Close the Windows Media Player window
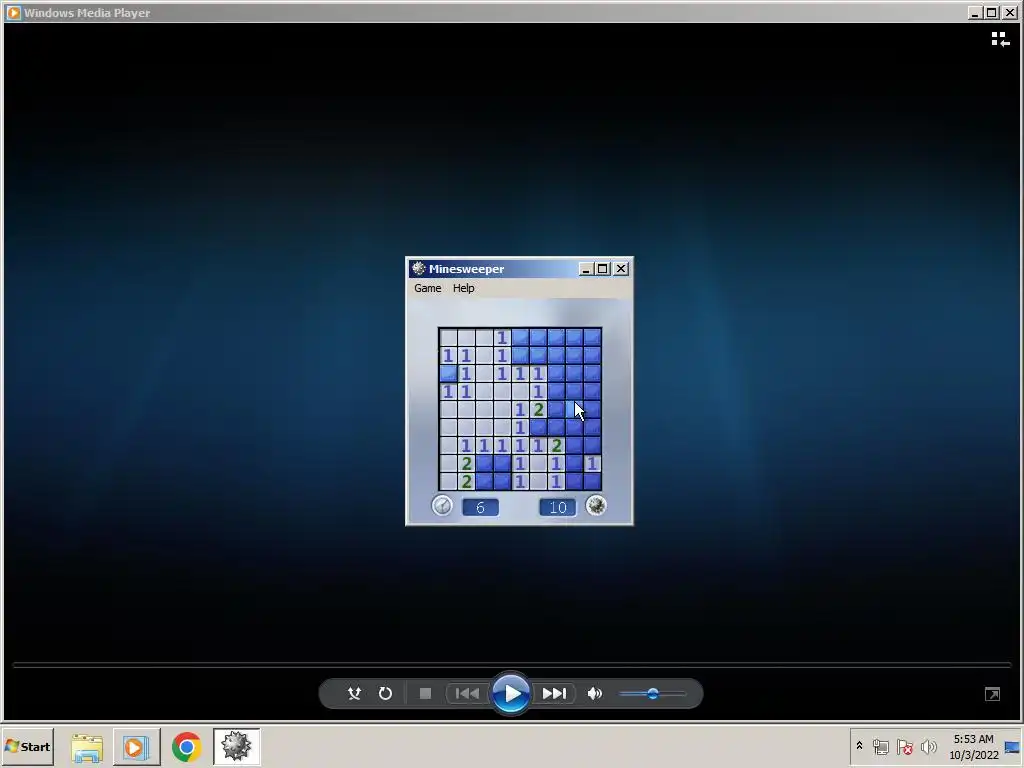Viewport: 1024px width, 768px height. click(x=1010, y=12)
